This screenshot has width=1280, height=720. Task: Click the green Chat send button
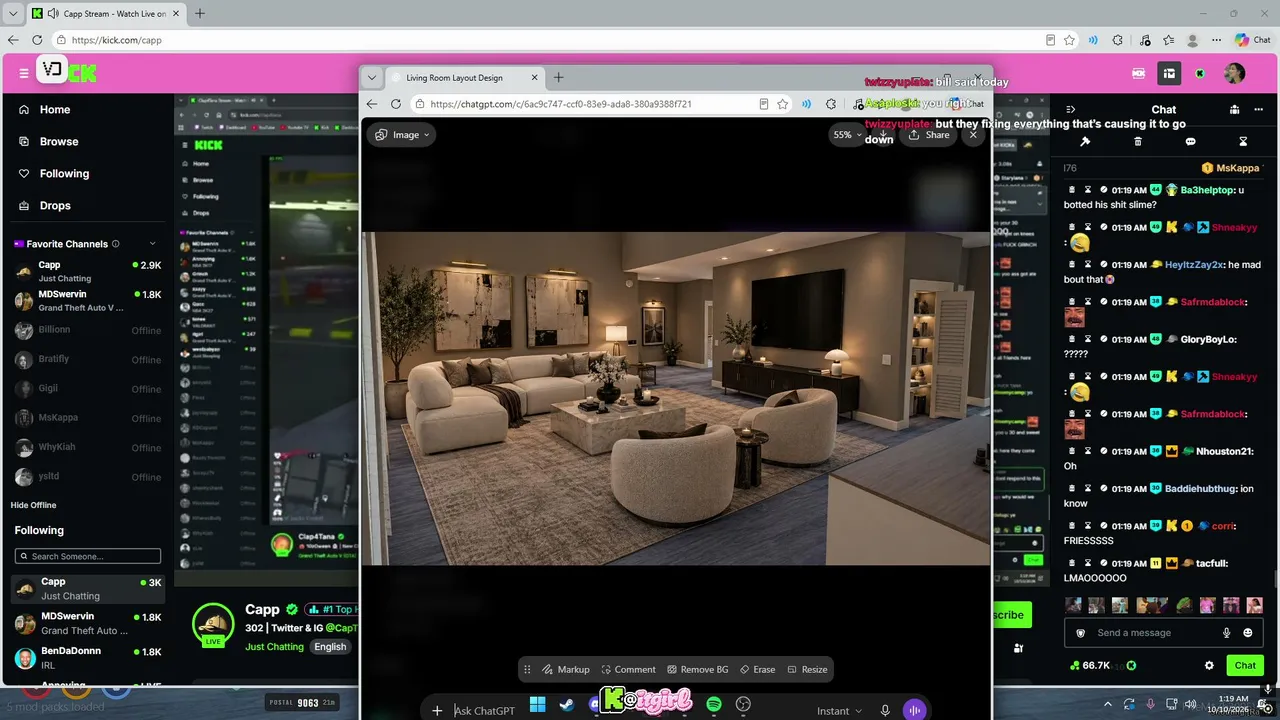click(1245, 666)
